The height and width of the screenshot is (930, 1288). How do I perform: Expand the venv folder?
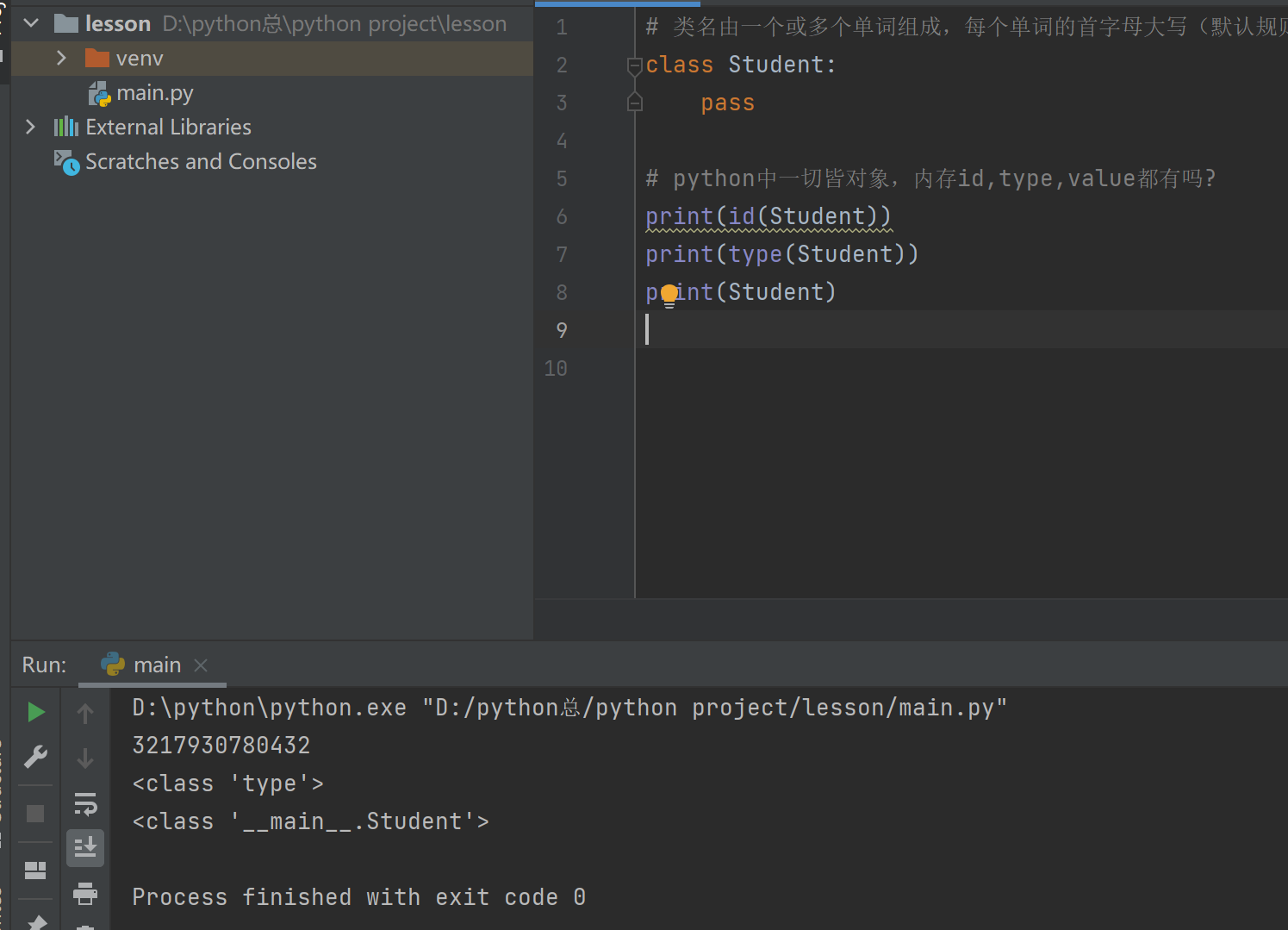tap(61, 58)
